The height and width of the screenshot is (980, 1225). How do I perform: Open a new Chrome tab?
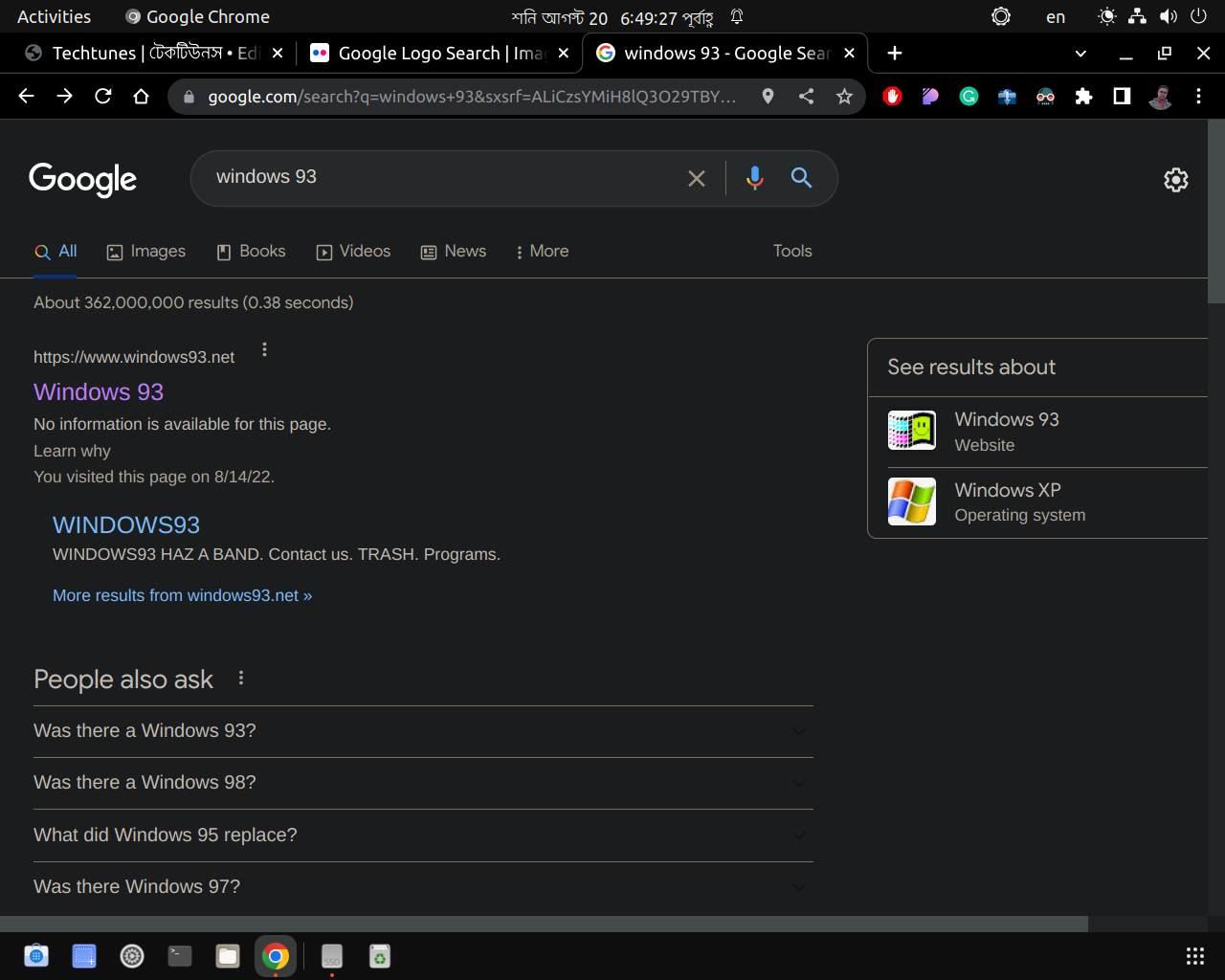(895, 54)
